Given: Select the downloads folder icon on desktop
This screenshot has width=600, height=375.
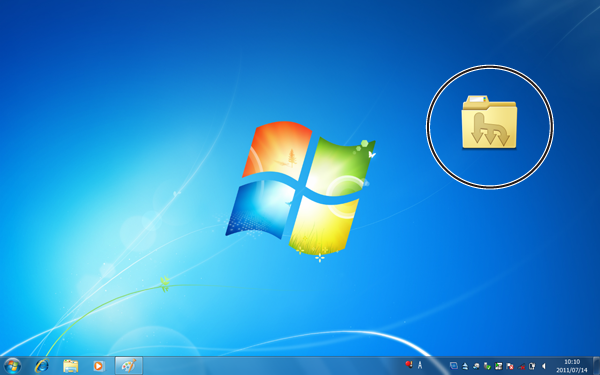Looking at the screenshot, I should 489,122.
